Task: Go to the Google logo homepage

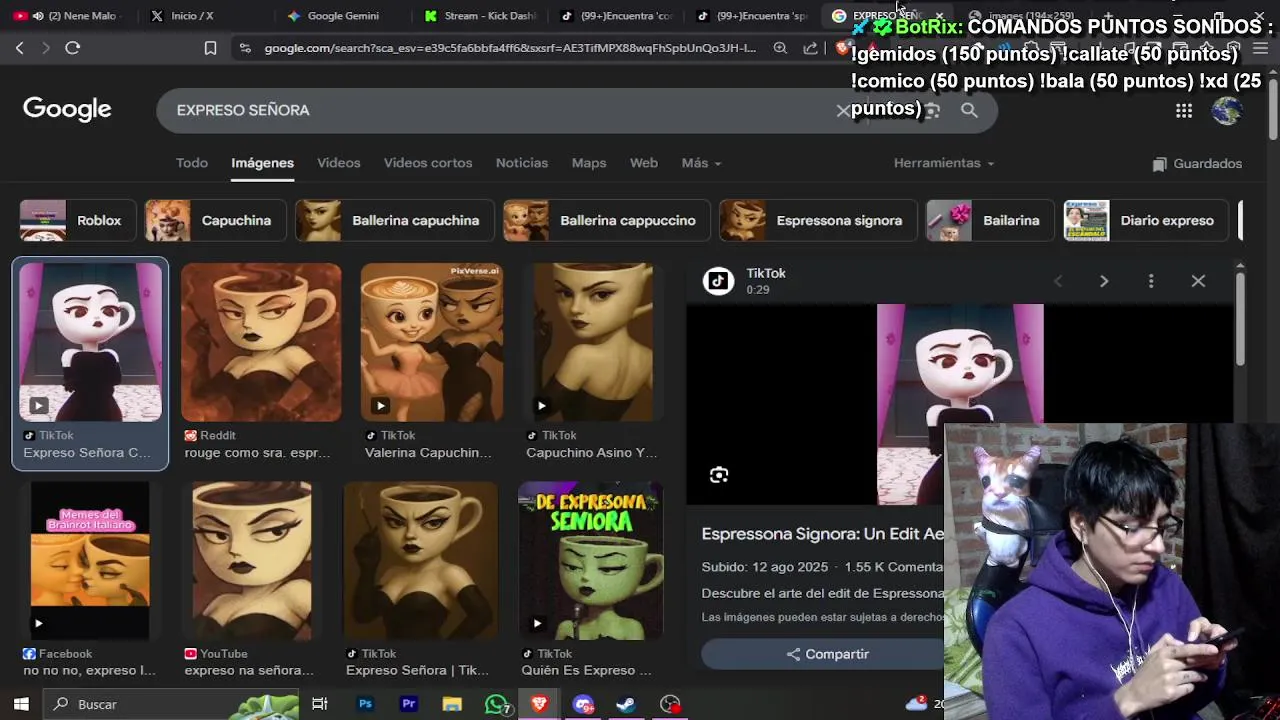Action: coord(67,109)
